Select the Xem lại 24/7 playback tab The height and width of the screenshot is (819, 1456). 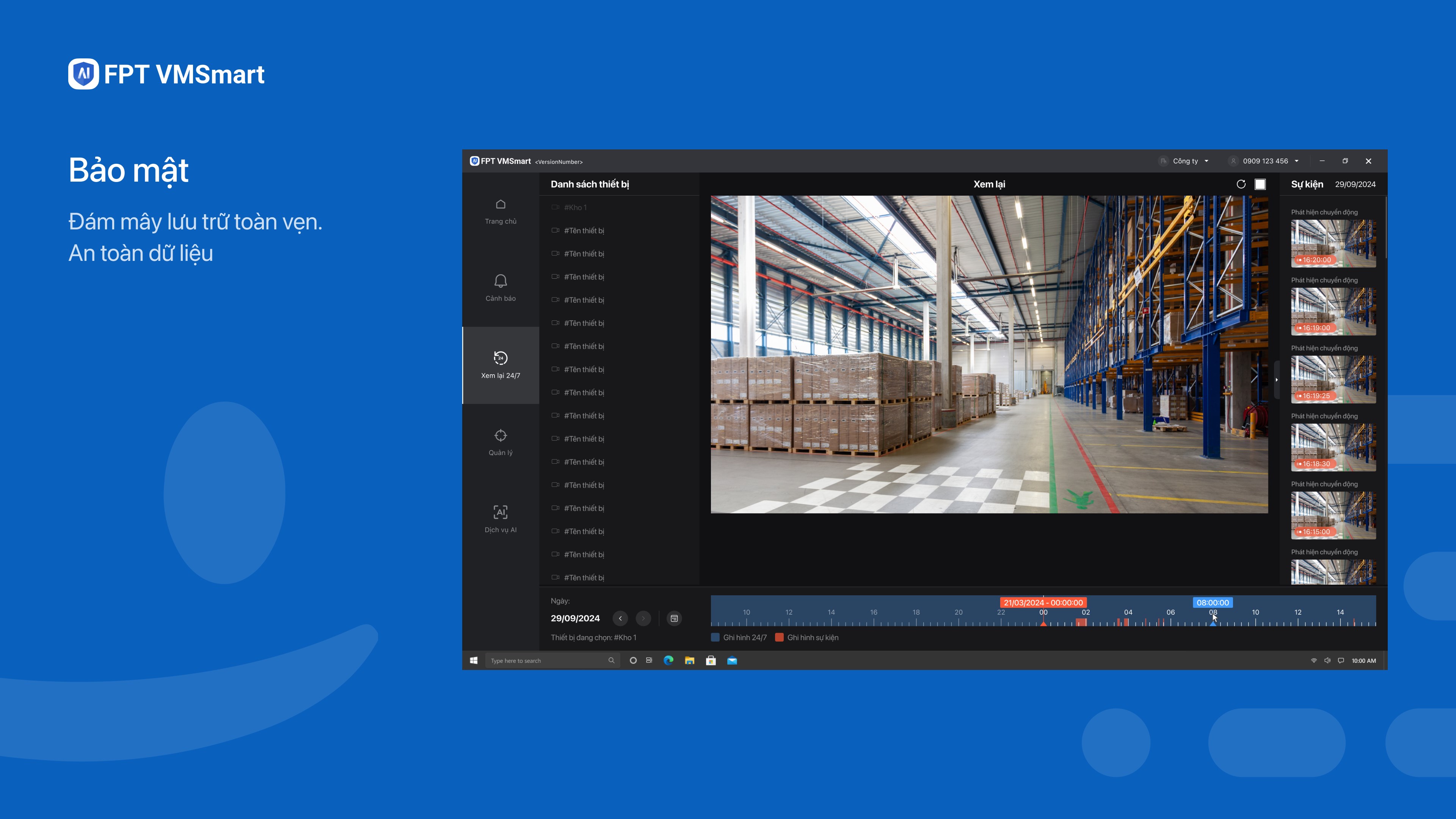[500, 365]
